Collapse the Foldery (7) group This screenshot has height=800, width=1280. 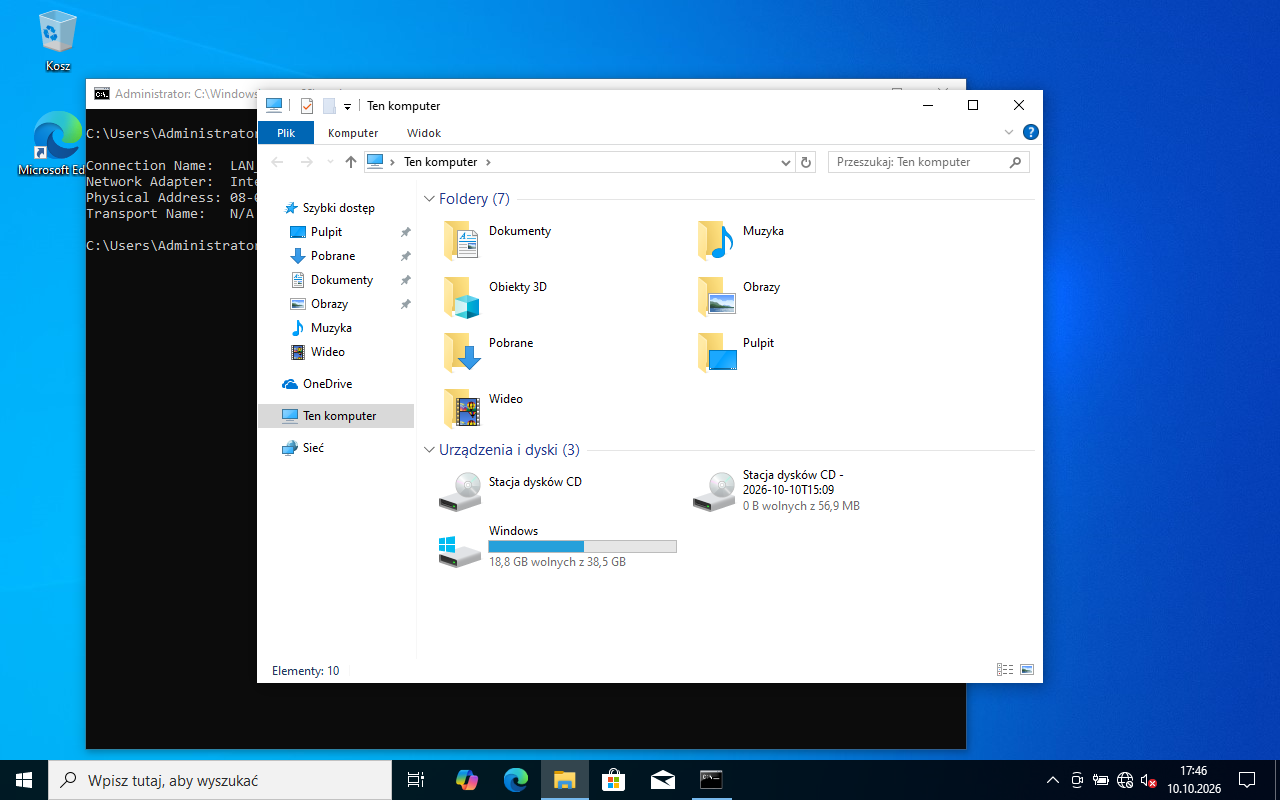[429, 199]
